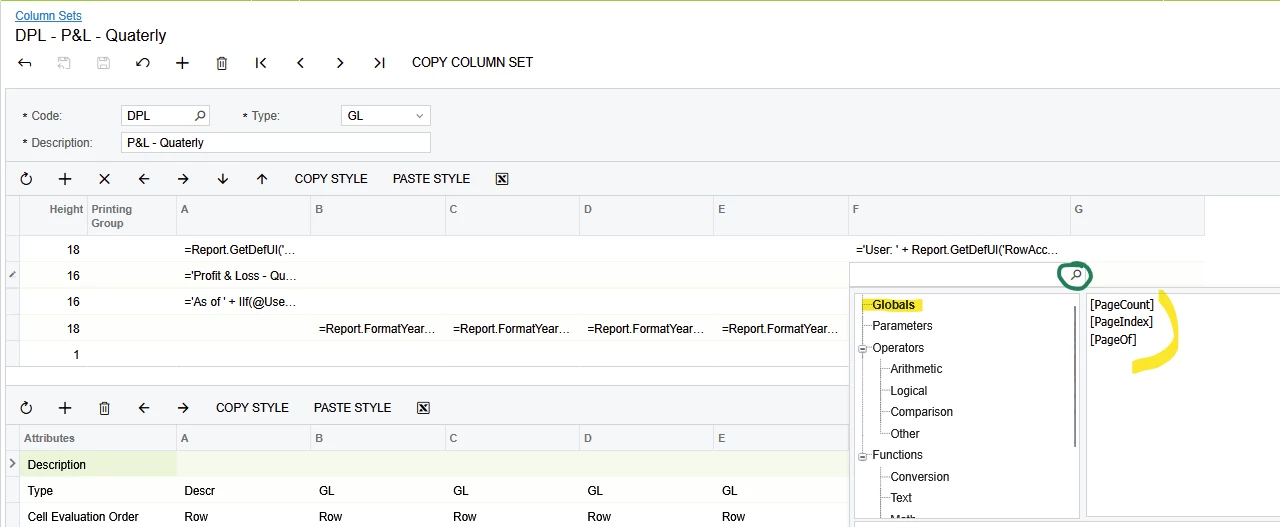Select Parameters in formula tree
This screenshot has width=1280, height=527.
(x=902, y=326)
